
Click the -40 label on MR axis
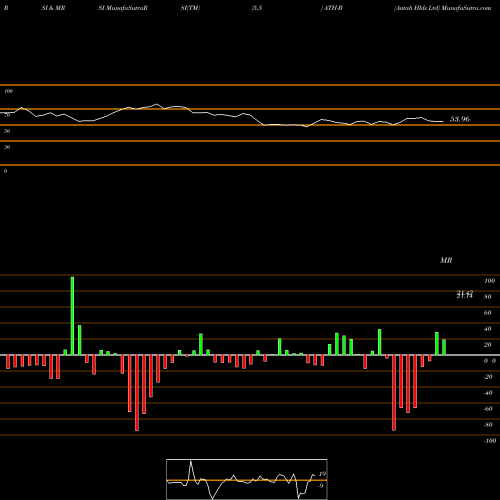pyautogui.click(x=488, y=393)
